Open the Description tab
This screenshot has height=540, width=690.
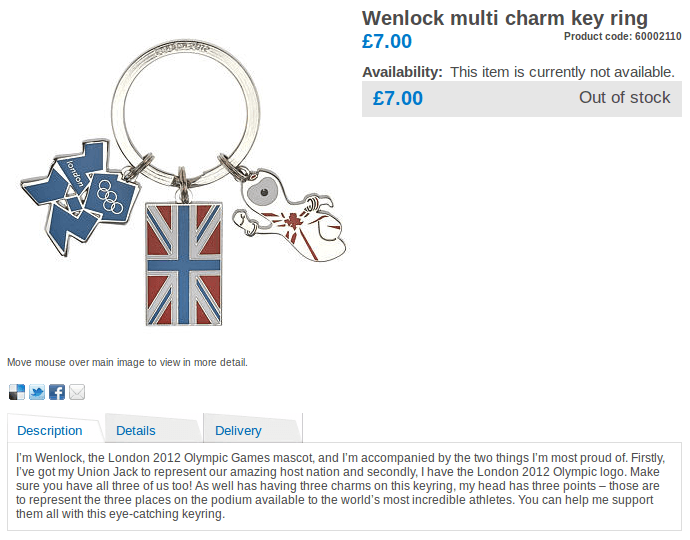[x=50, y=430]
